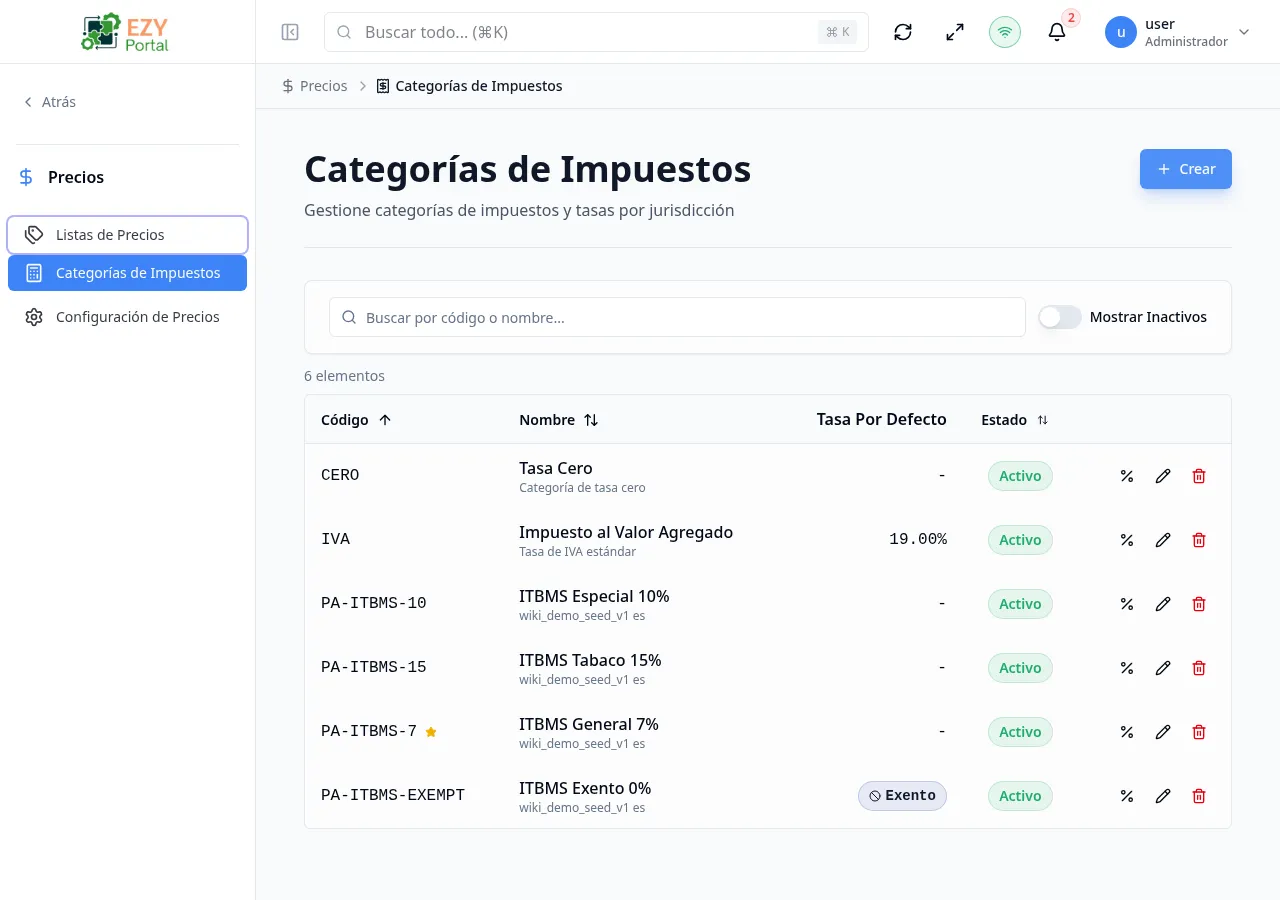Delete the IVA tax category
The width and height of the screenshot is (1280, 900).
click(x=1199, y=540)
